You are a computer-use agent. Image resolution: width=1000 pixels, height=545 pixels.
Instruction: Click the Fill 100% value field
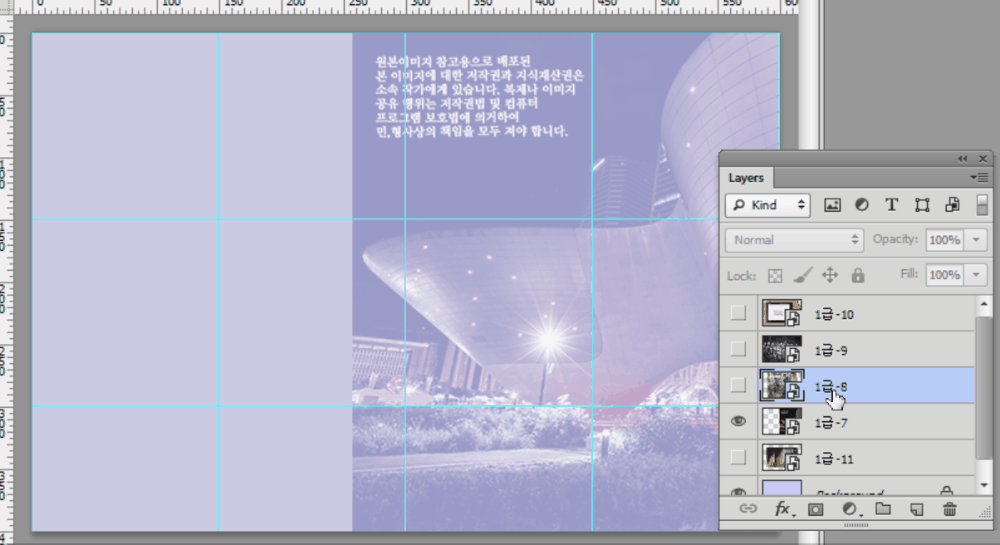pyautogui.click(x=945, y=275)
